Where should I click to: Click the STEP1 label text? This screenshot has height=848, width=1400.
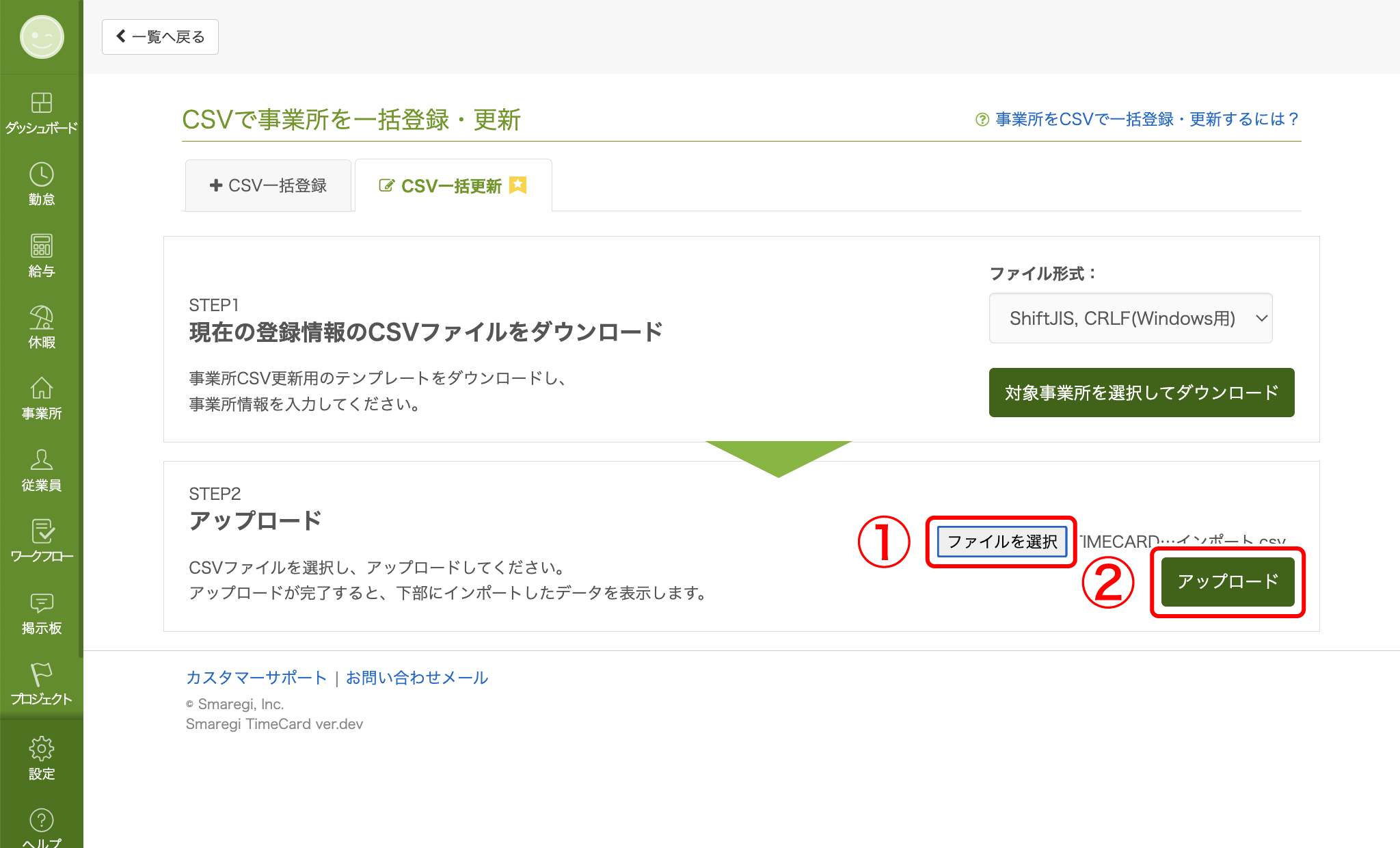point(214,305)
